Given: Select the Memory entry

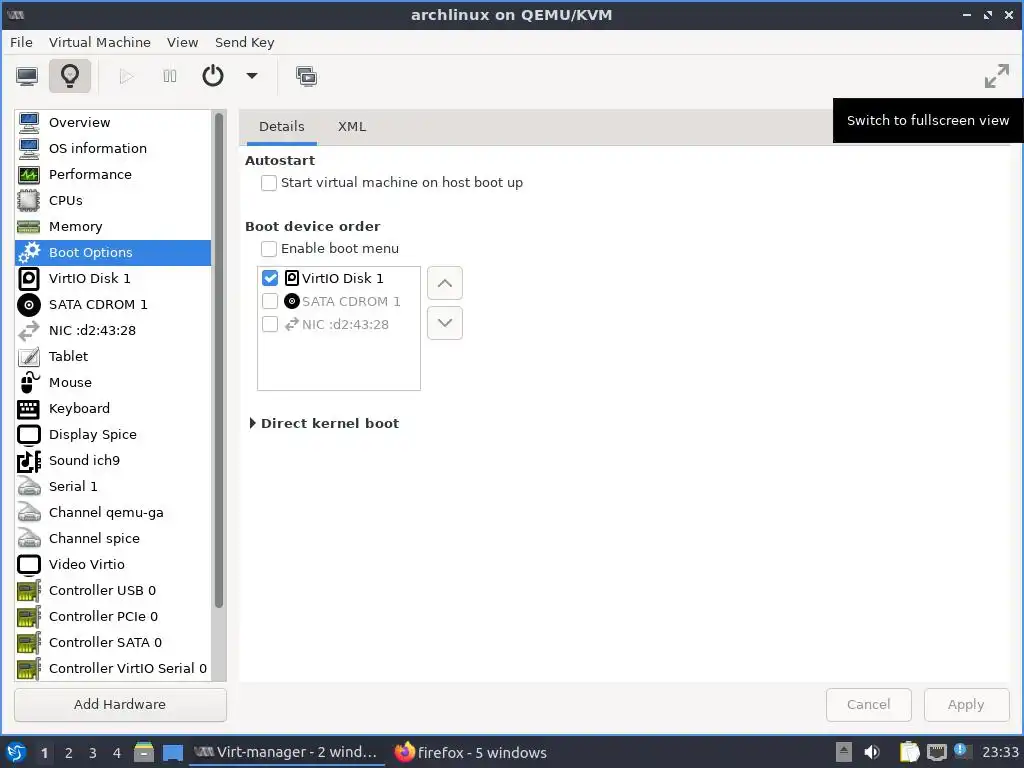Looking at the screenshot, I should click(x=113, y=227).
